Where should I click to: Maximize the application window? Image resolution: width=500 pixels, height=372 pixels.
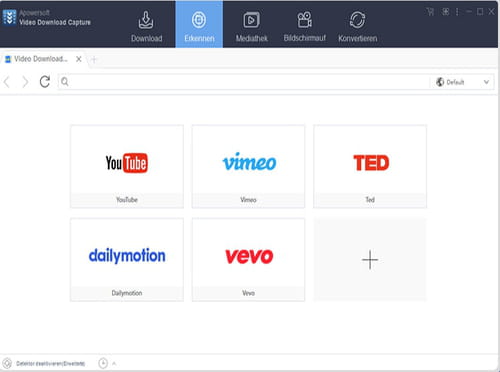(480, 12)
